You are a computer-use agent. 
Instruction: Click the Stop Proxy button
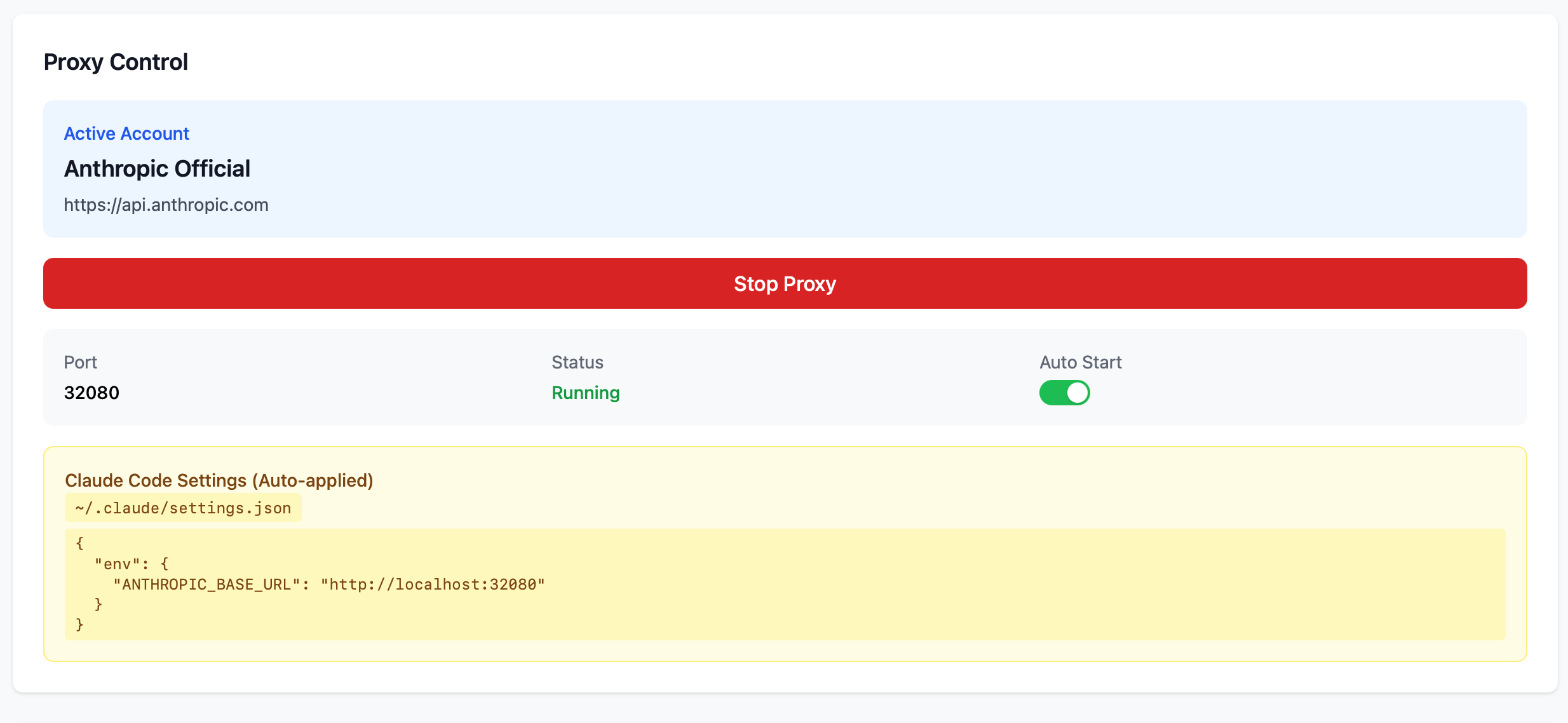pyautogui.click(x=785, y=283)
